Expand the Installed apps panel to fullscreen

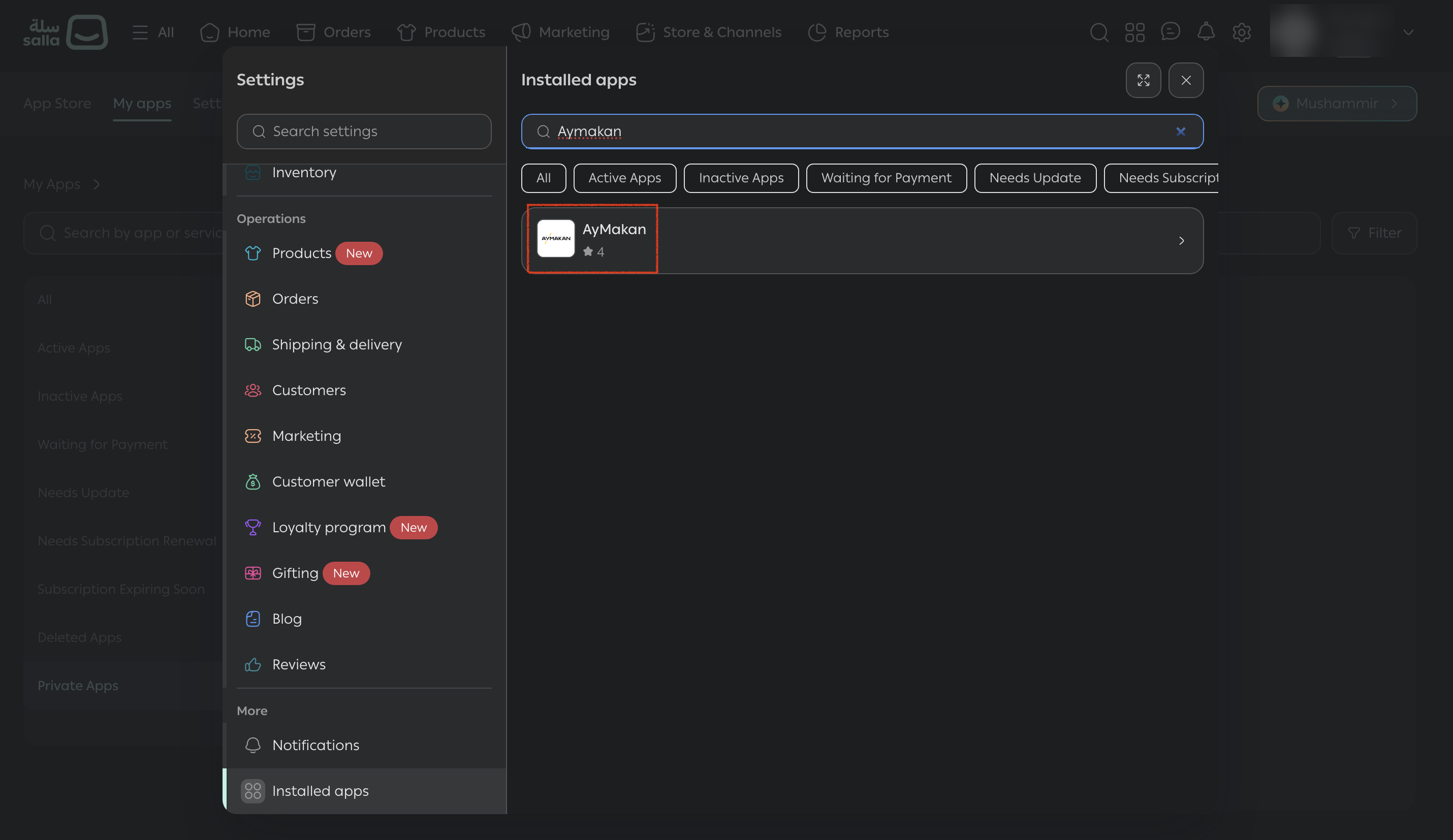[x=1143, y=80]
